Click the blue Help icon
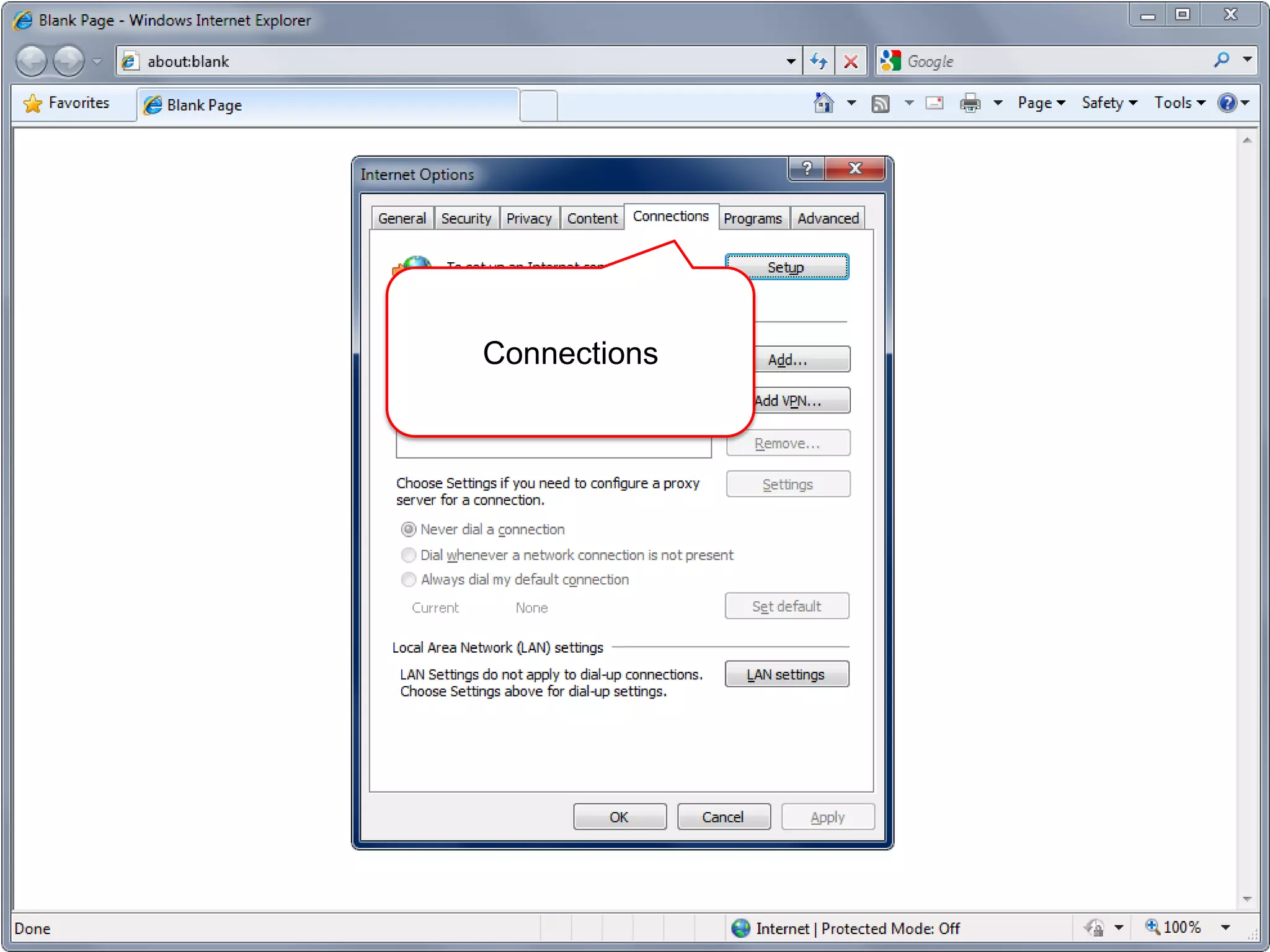 tap(1227, 103)
